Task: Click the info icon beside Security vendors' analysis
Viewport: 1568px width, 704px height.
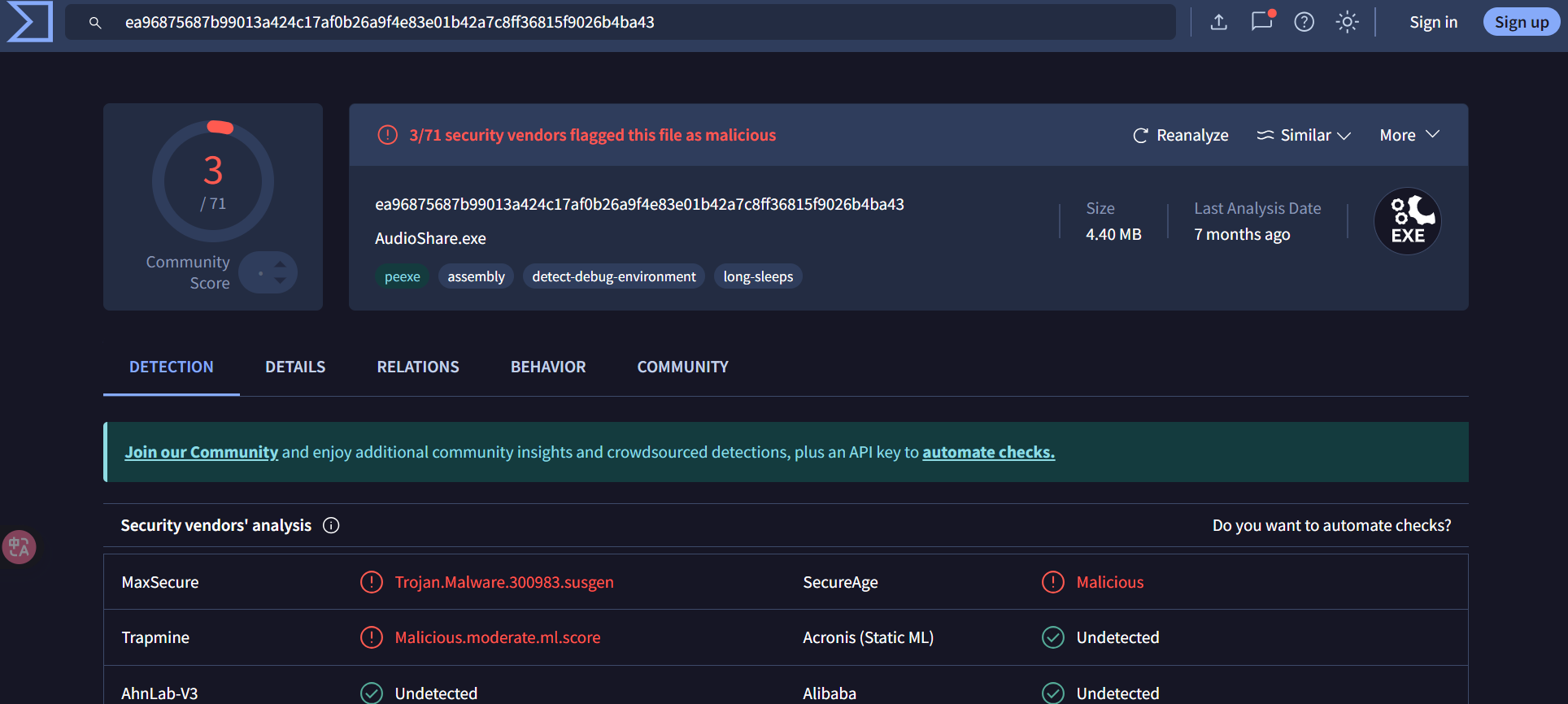Action: tap(331, 526)
